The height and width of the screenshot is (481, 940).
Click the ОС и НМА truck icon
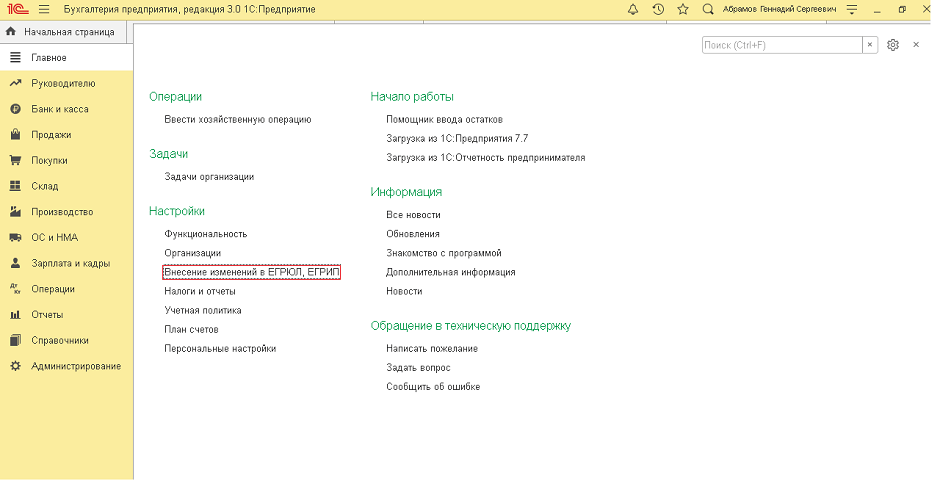pyautogui.click(x=16, y=238)
